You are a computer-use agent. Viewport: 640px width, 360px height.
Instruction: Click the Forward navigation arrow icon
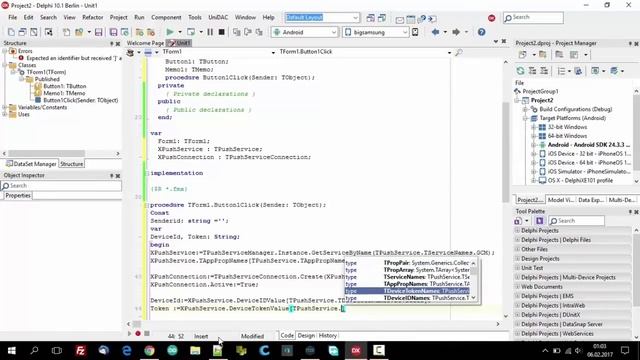tap(456, 32)
